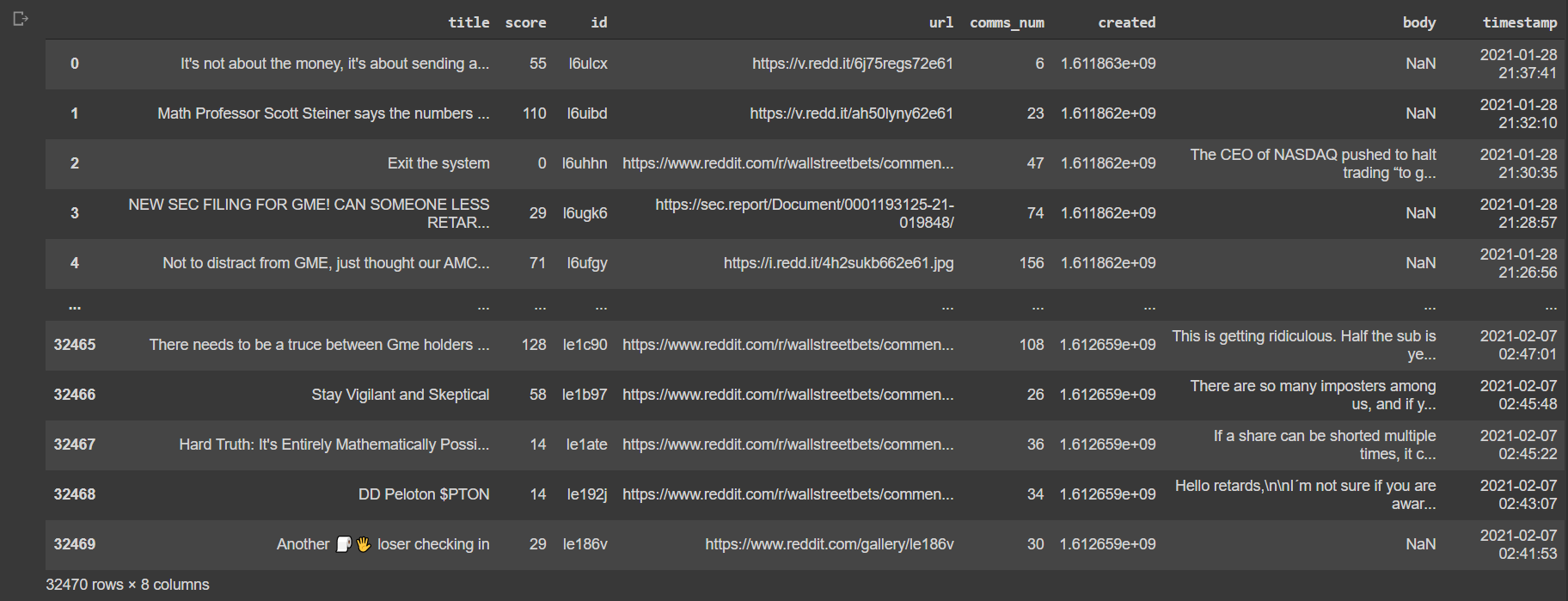
Task: Open the sec.report document URL in row 3
Action: pos(805,213)
